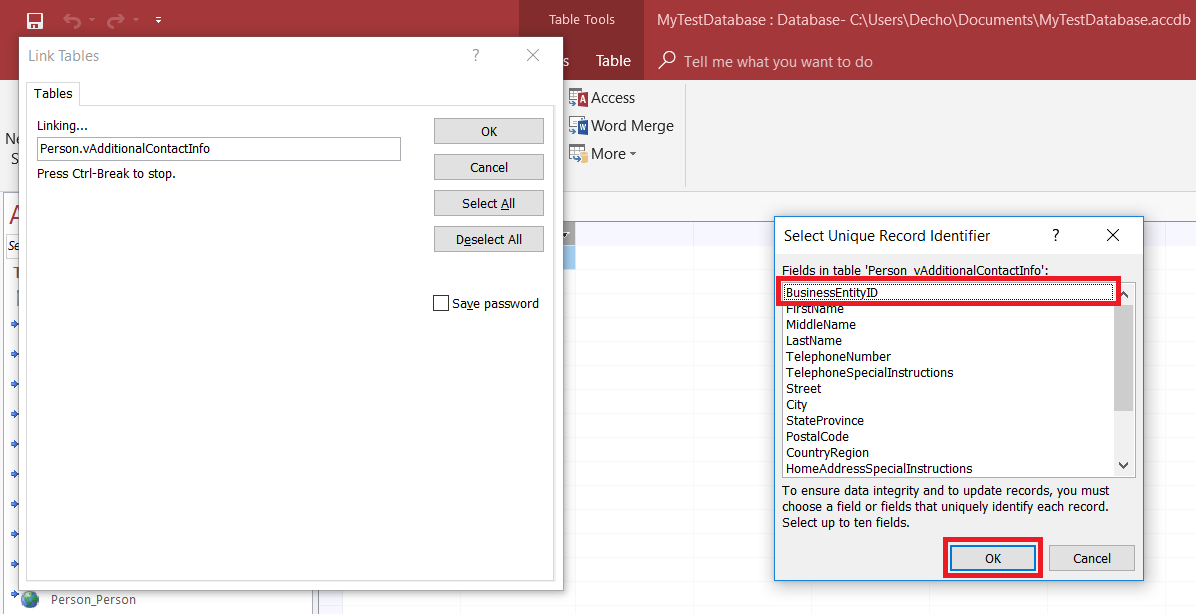
Task: Click the Linking table name text field
Action: click(219, 149)
